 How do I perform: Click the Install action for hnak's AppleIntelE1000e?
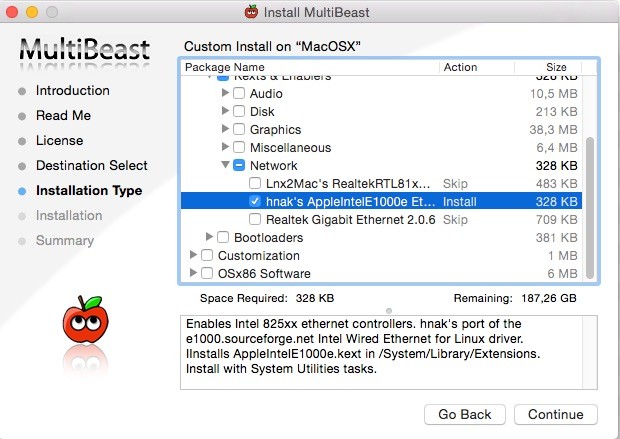(x=459, y=202)
